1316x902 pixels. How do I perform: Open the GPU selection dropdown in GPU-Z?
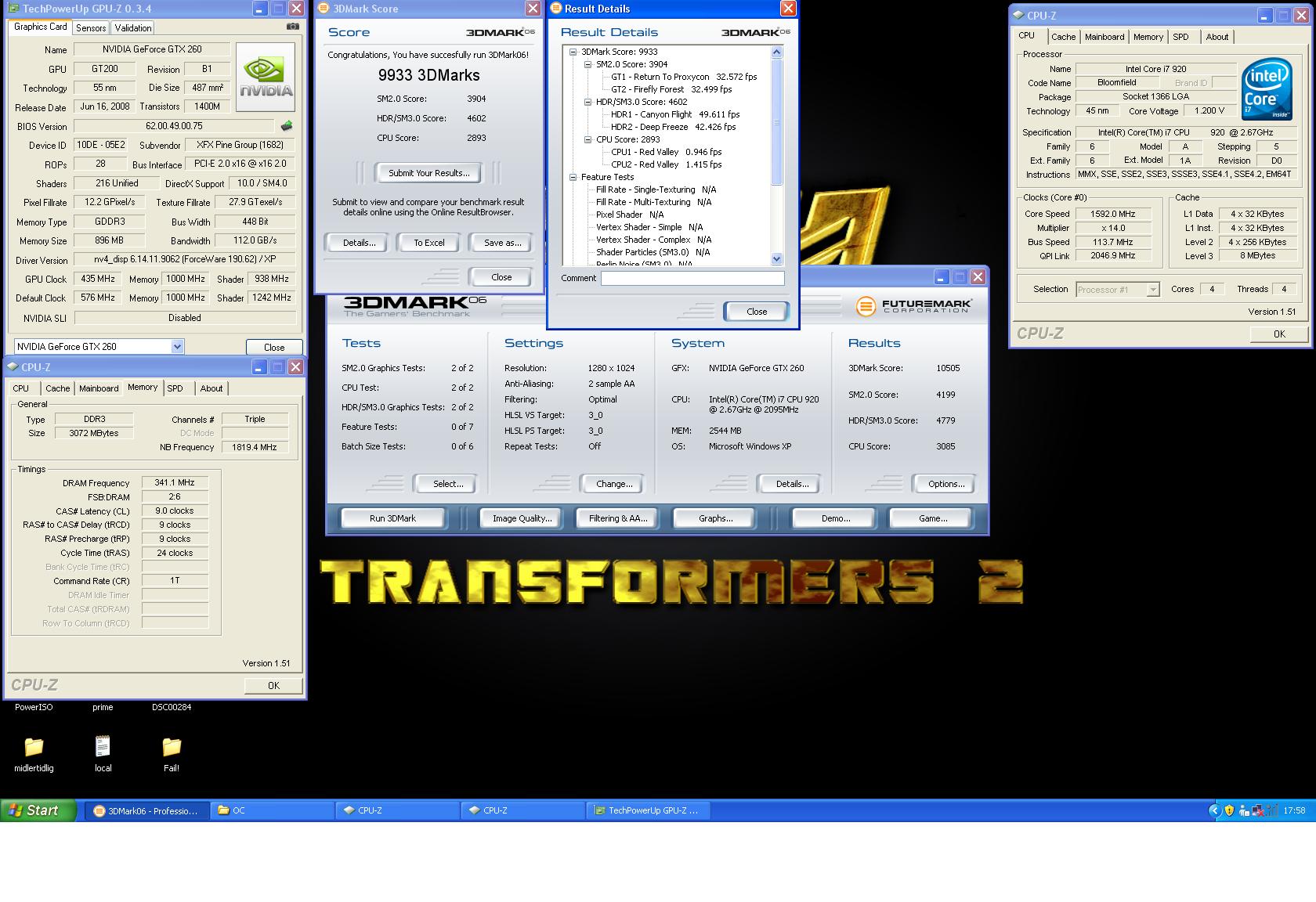click(x=177, y=346)
